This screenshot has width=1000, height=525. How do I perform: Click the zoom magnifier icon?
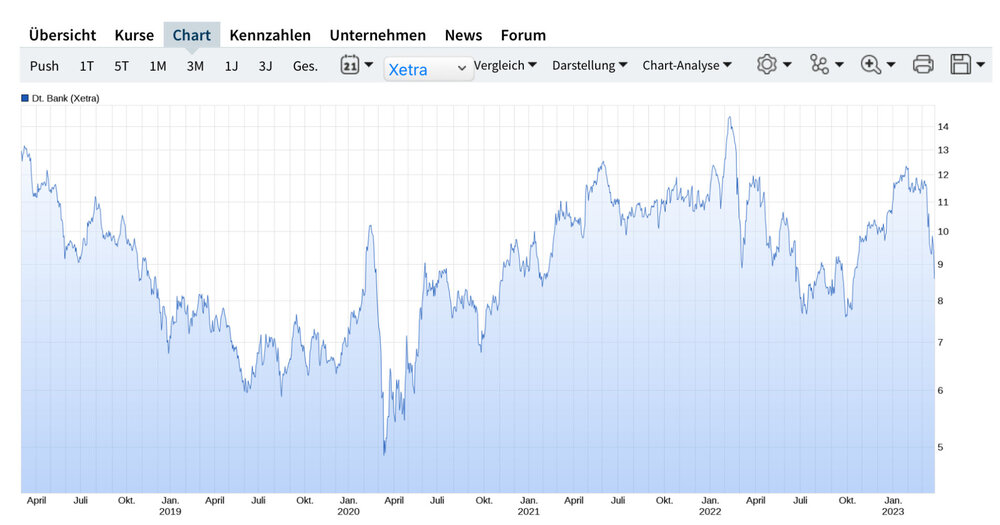pyautogui.click(x=871, y=64)
